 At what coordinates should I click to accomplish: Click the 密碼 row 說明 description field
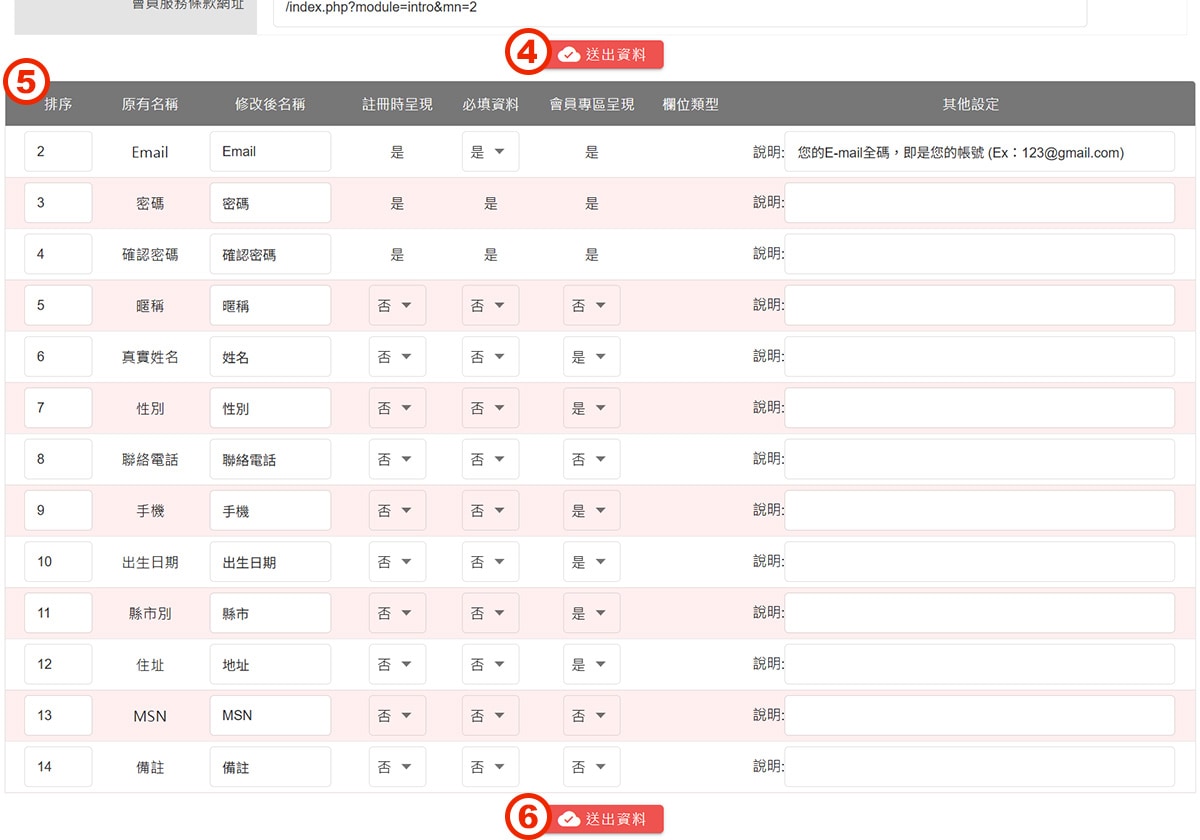pos(980,203)
